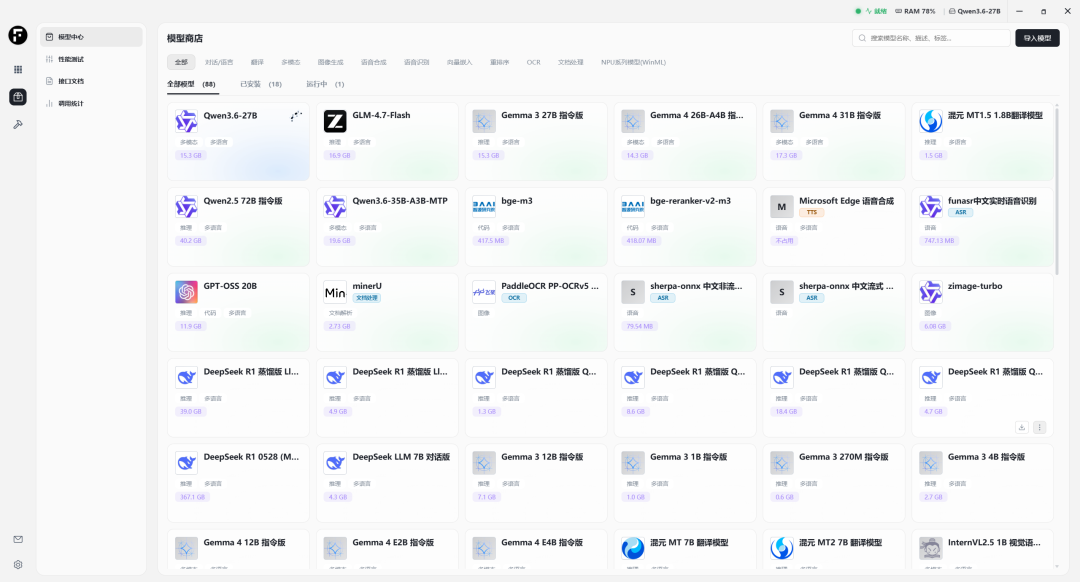Switch to the 运行中 (1) tab
The image size is (1080, 582).
coord(325,84)
